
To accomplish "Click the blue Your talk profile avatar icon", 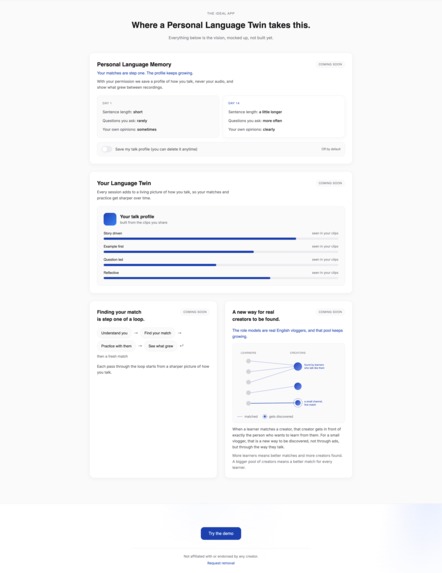I will (110, 219).
